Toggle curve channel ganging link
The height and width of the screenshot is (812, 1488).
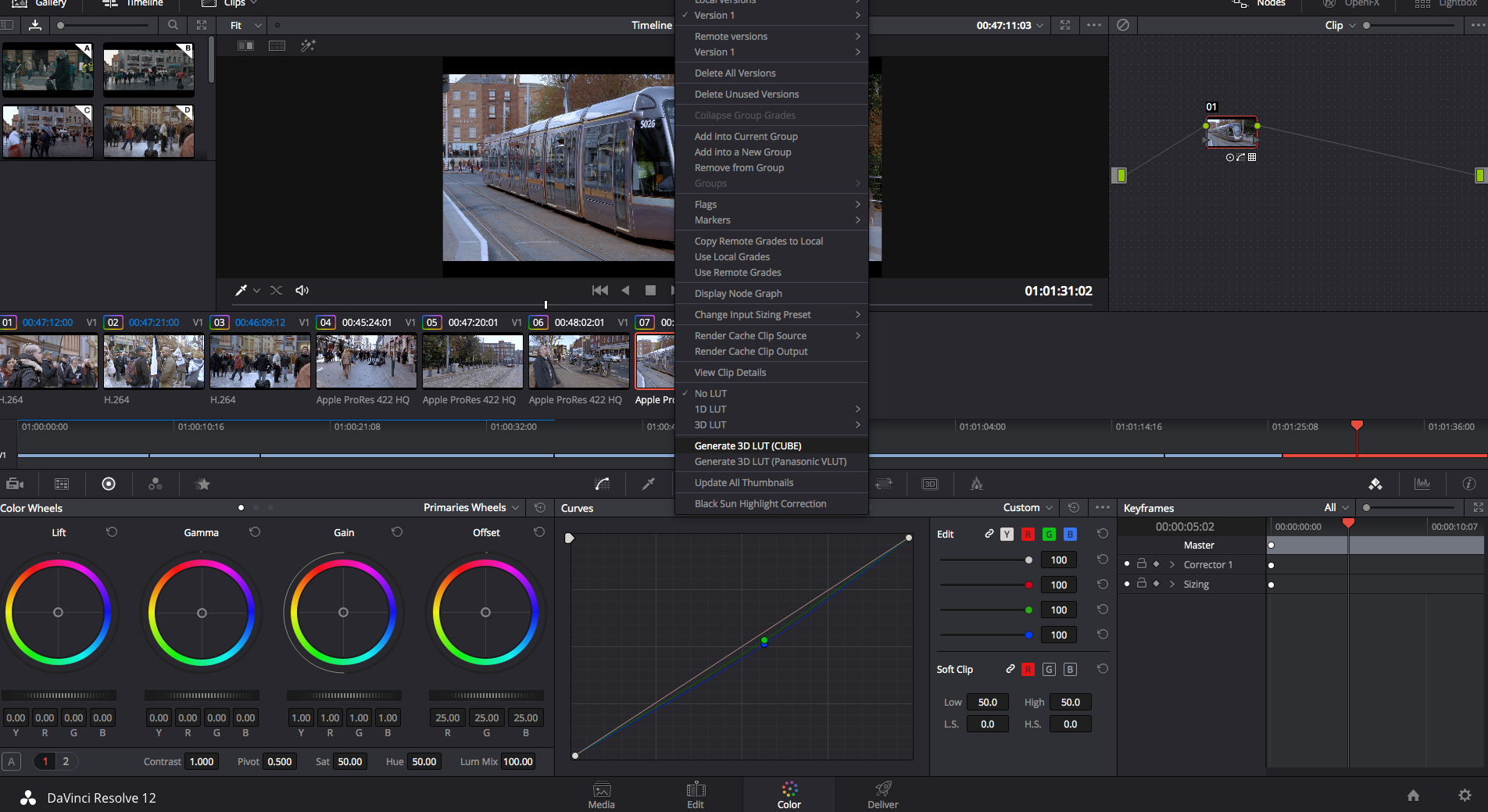989,534
